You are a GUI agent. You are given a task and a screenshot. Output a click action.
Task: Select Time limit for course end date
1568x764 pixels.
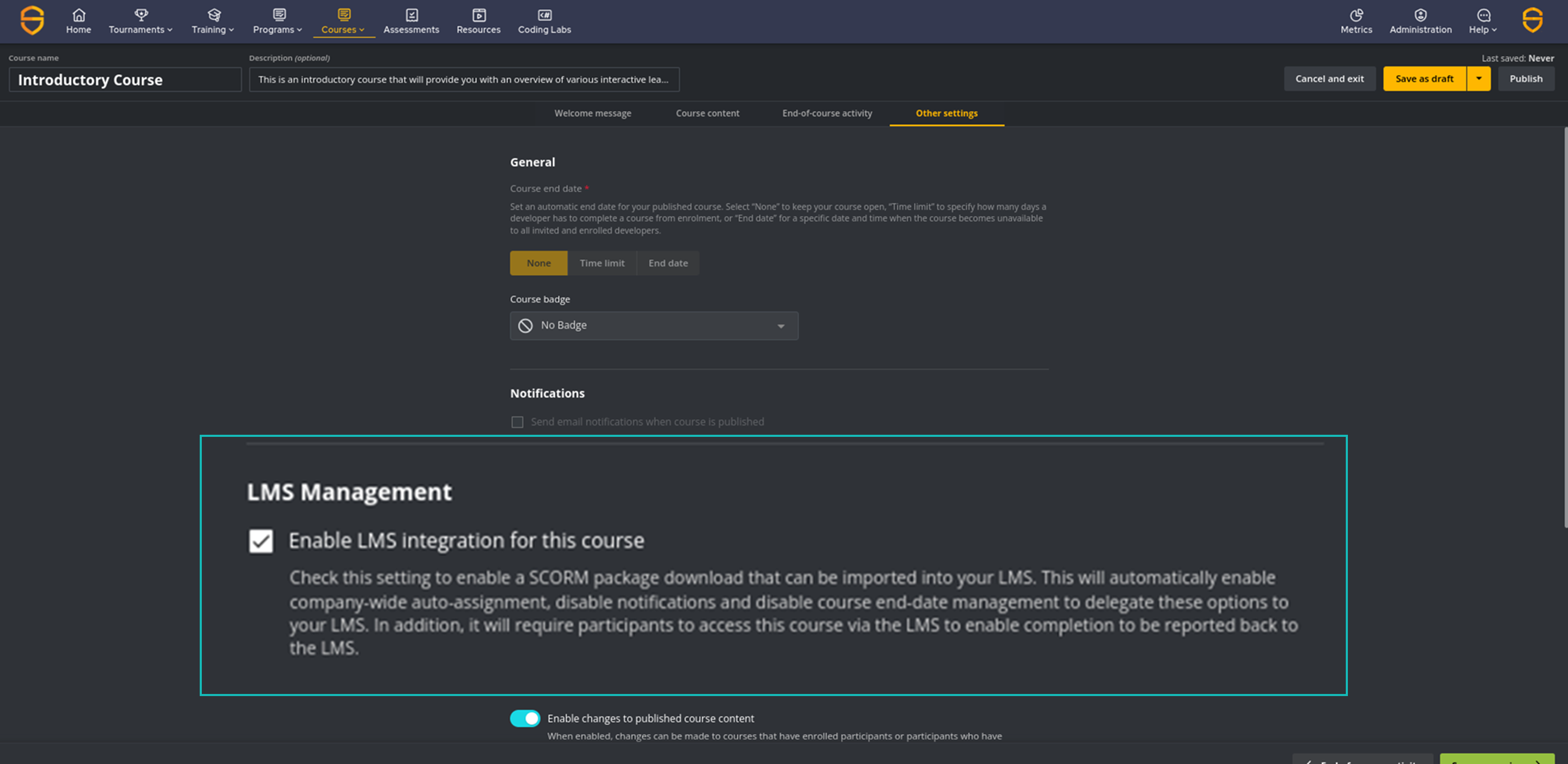[602, 263]
